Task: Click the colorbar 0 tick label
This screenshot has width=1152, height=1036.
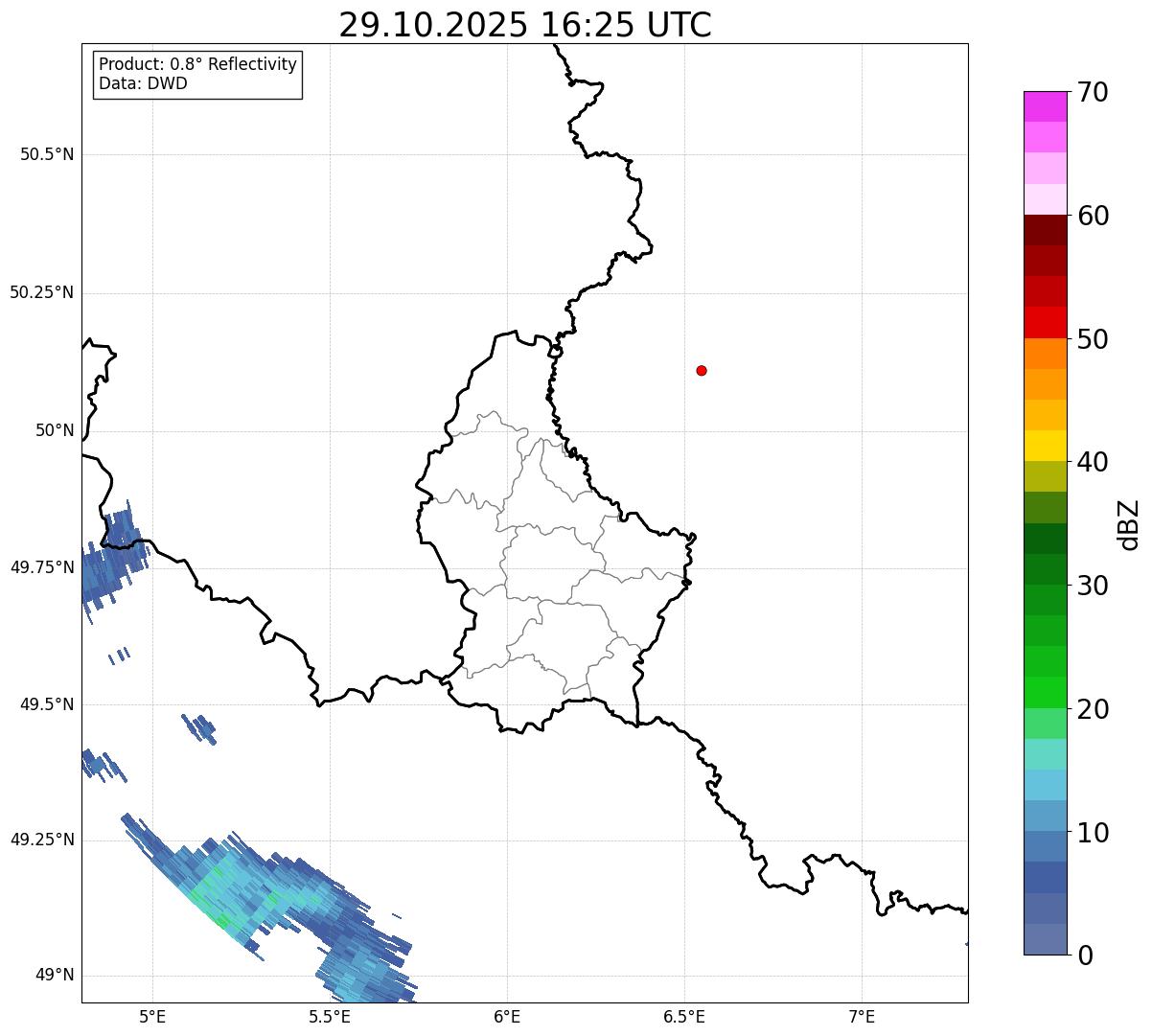Action: (1085, 955)
